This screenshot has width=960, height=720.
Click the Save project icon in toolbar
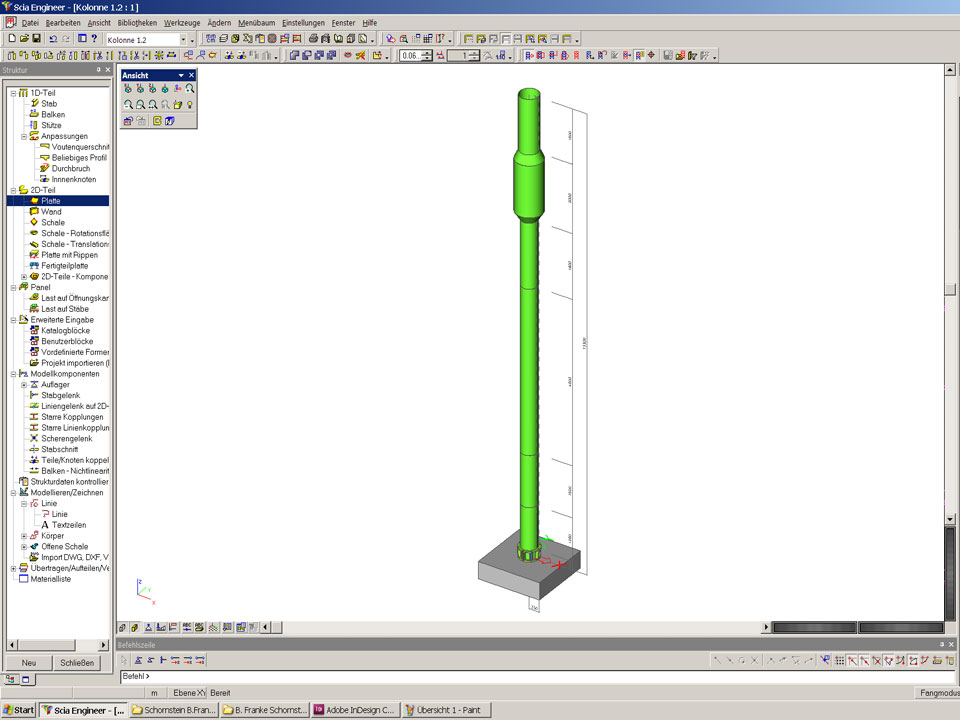click(36, 39)
